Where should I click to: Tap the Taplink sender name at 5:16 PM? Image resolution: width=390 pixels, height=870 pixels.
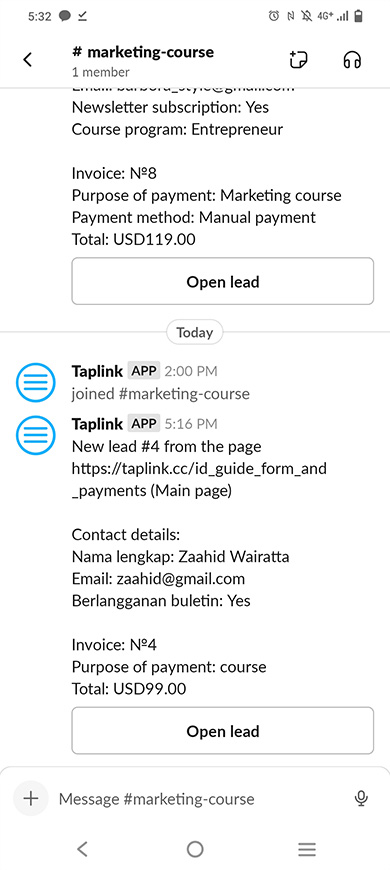[x=97, y=424]
